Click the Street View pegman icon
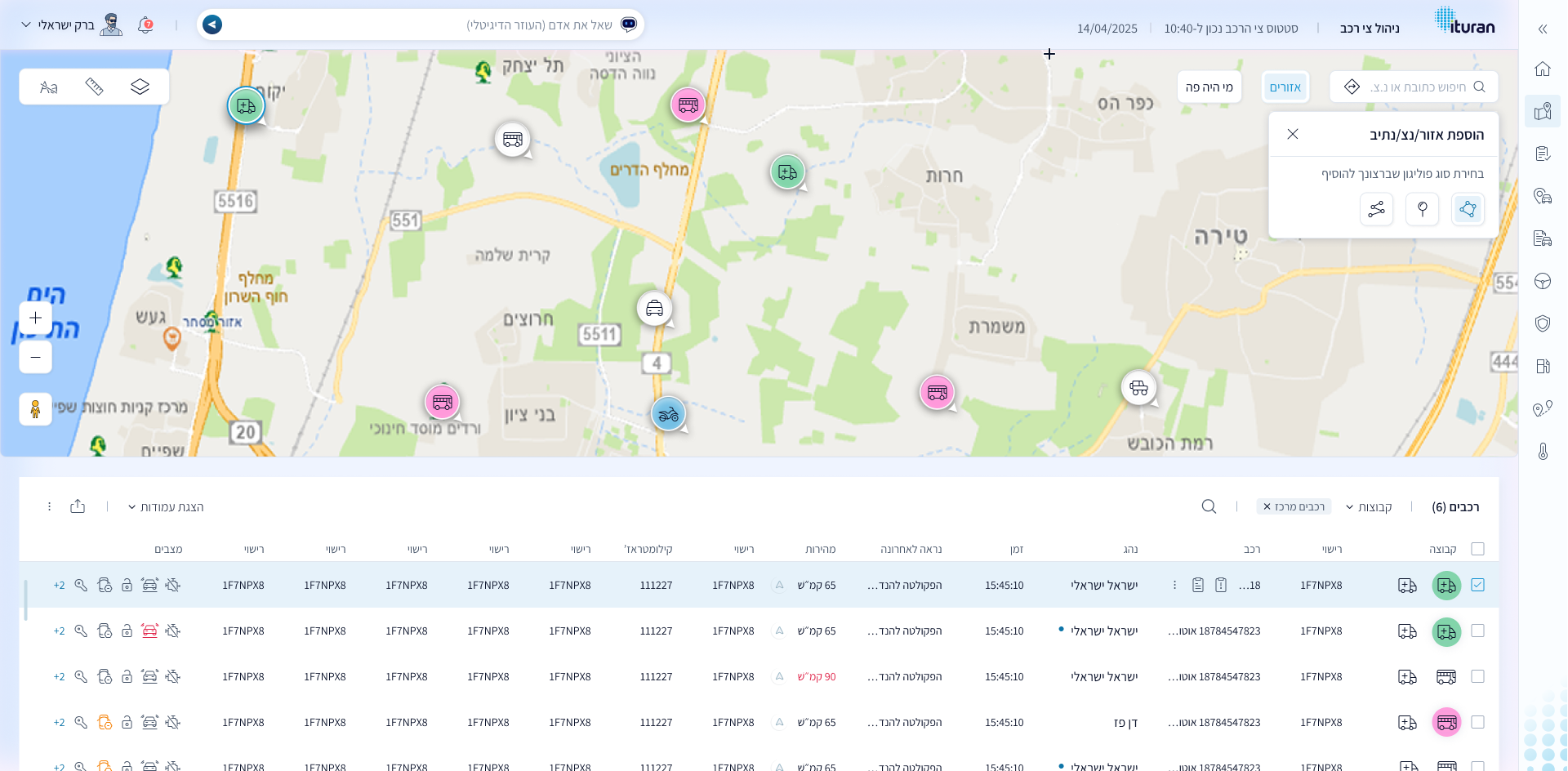The width and height of the screenshot is (1568, 771). tap(35, 408)
